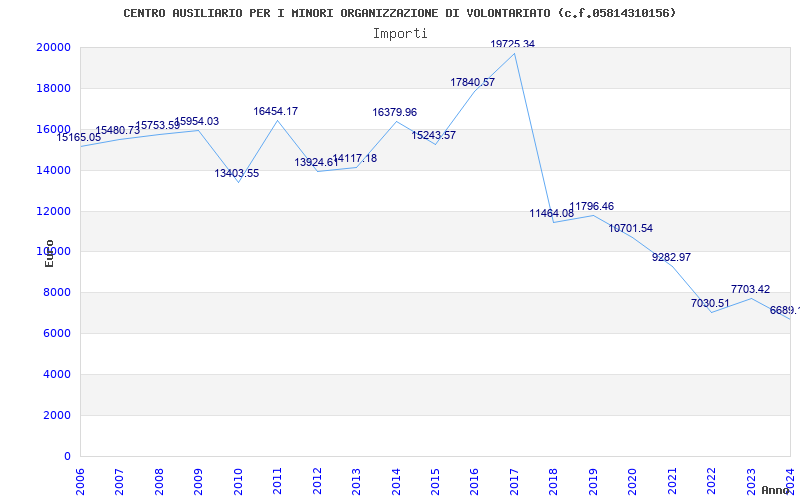
Task: Select data label 17840.57
Action: 473,83
